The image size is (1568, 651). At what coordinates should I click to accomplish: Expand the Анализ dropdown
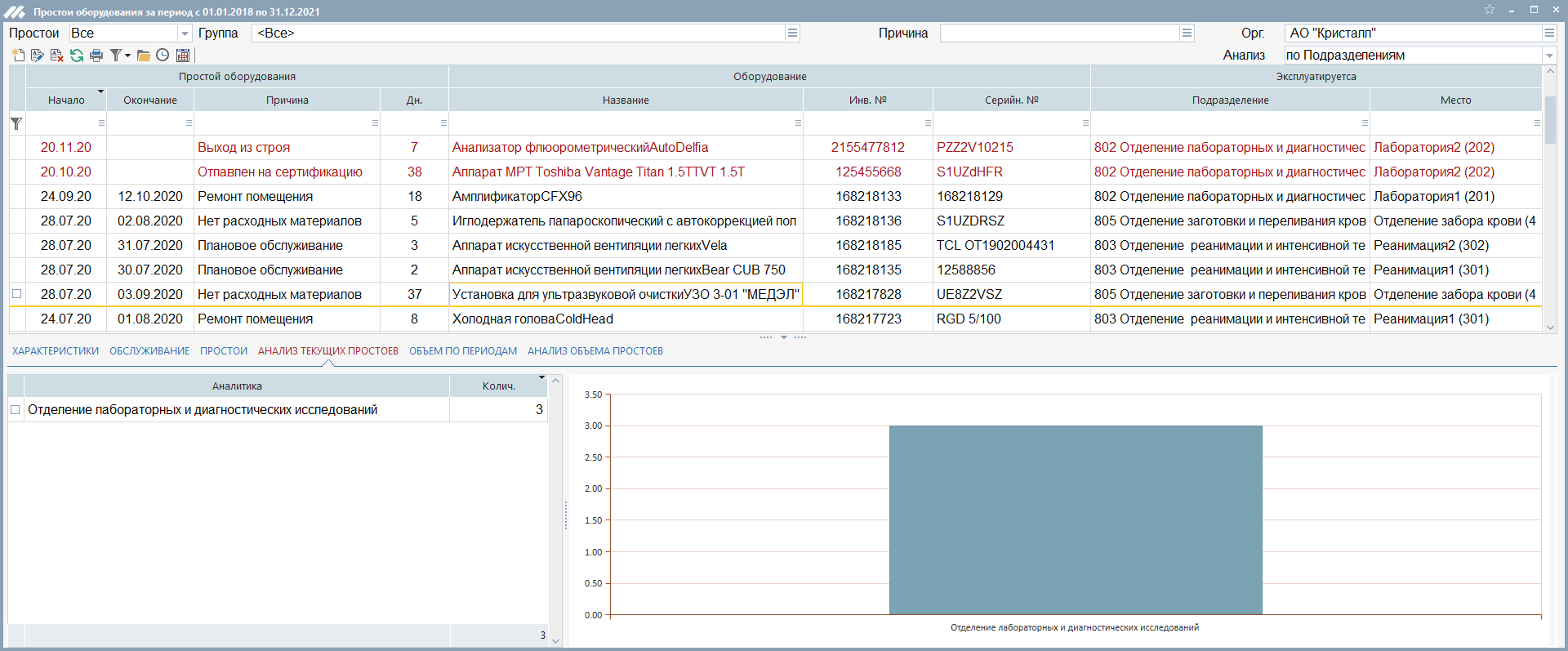click(x=1549, y=56)
